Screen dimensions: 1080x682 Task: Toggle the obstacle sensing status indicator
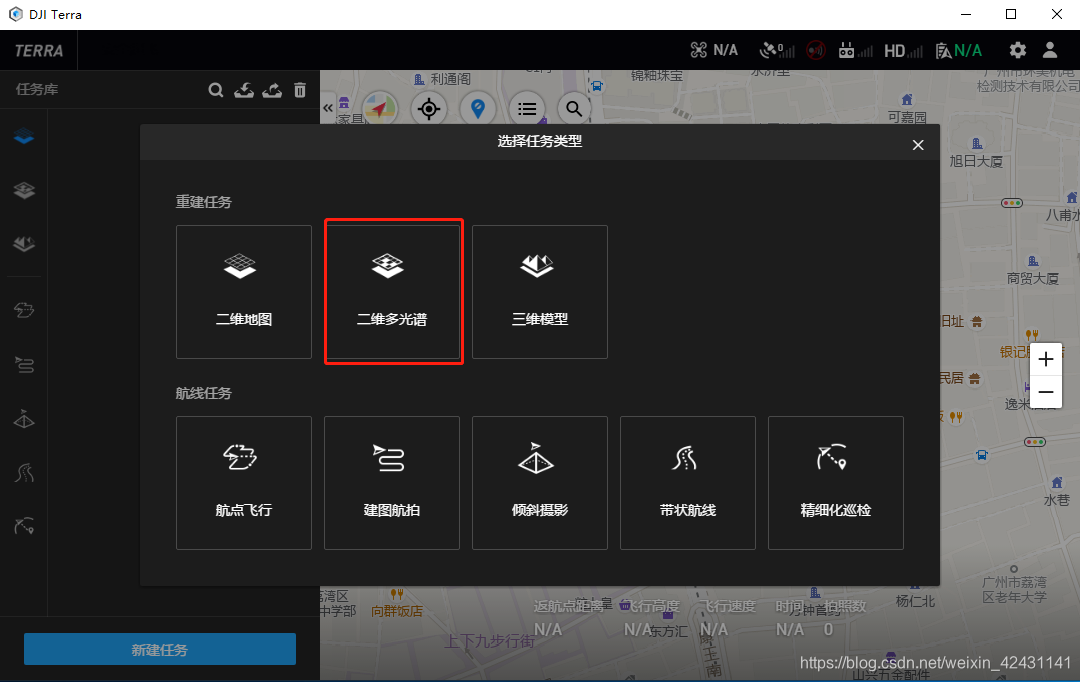815,49
